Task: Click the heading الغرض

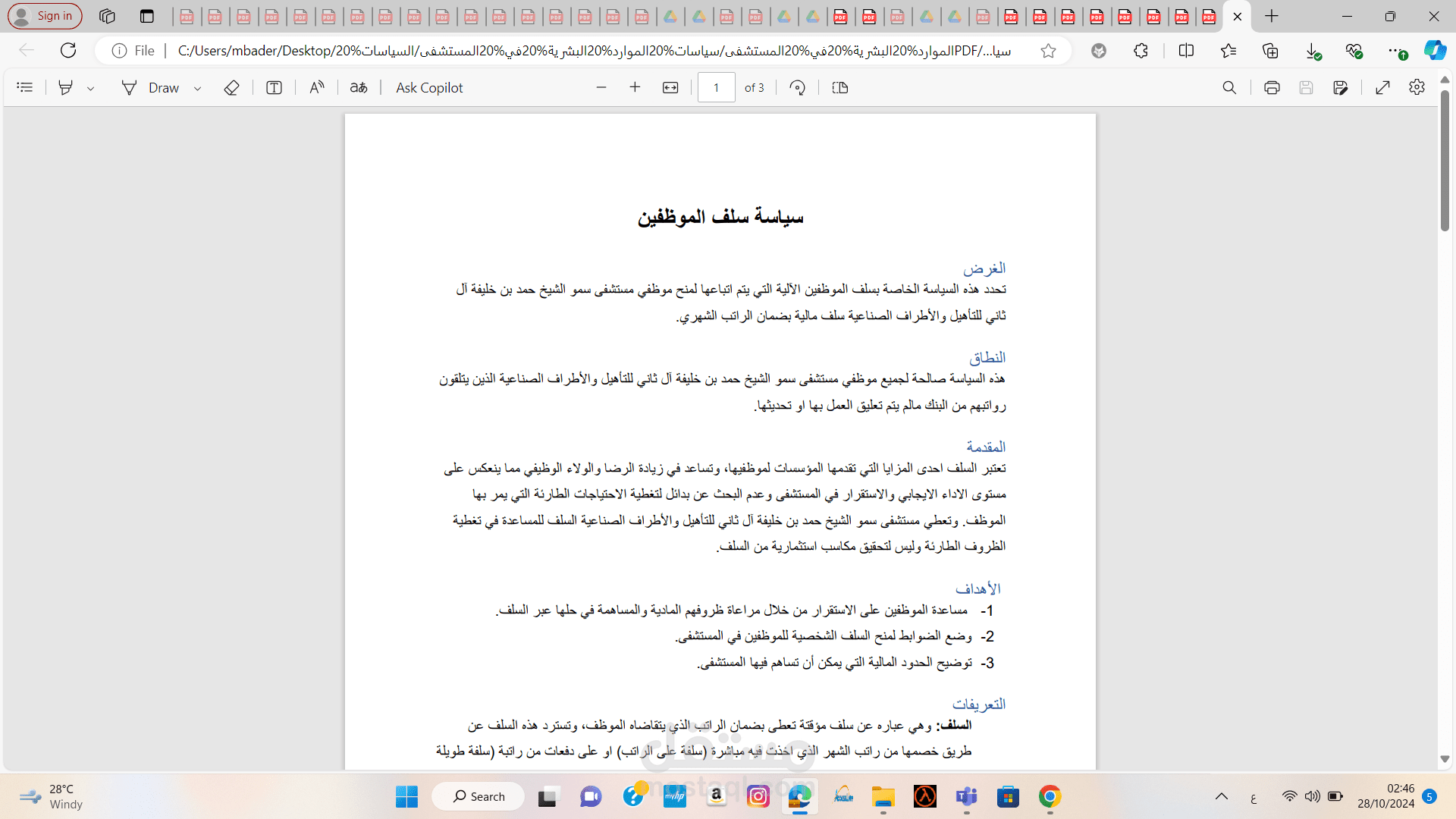Action: coord(984,268)
